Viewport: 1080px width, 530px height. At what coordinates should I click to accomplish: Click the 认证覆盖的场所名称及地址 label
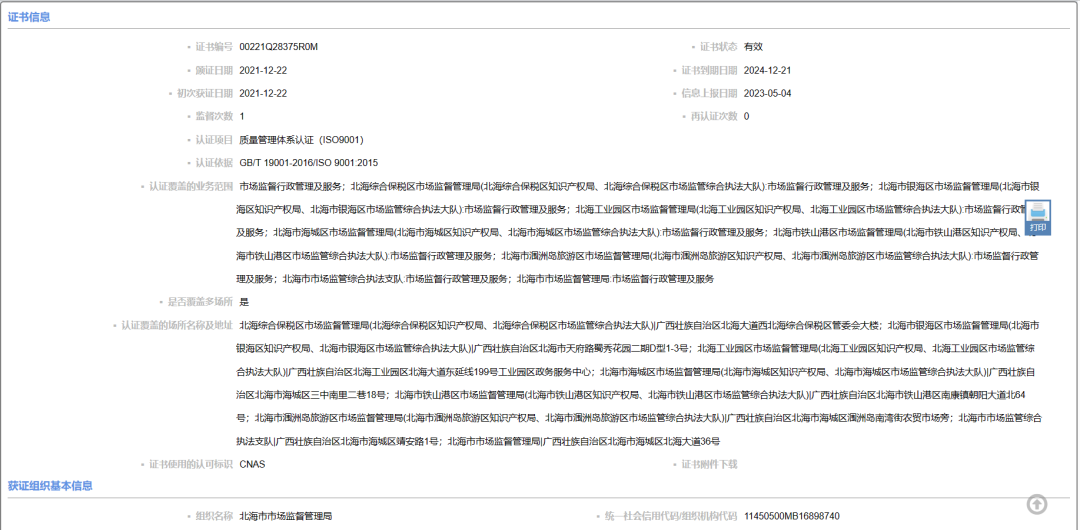click(x=176, y=325)
